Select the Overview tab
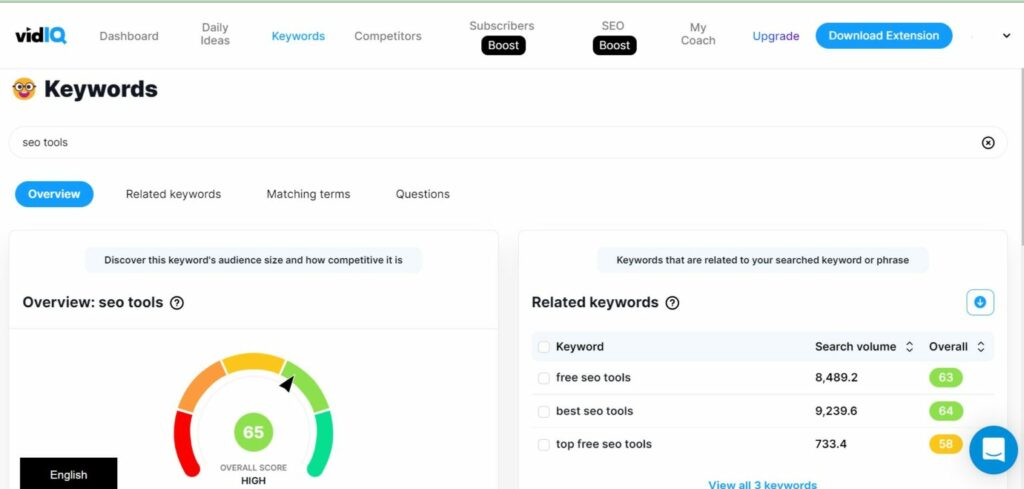This screenshot has height=489, width=1024. [x=54, y=194]
